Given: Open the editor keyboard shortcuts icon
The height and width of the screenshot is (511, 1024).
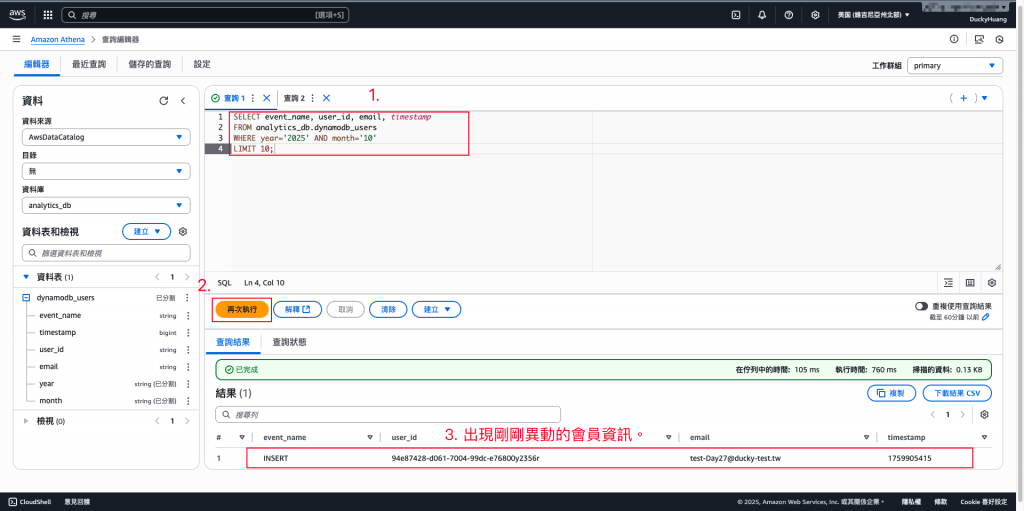Looking at the screenshot, I should (x=970, y=283).
